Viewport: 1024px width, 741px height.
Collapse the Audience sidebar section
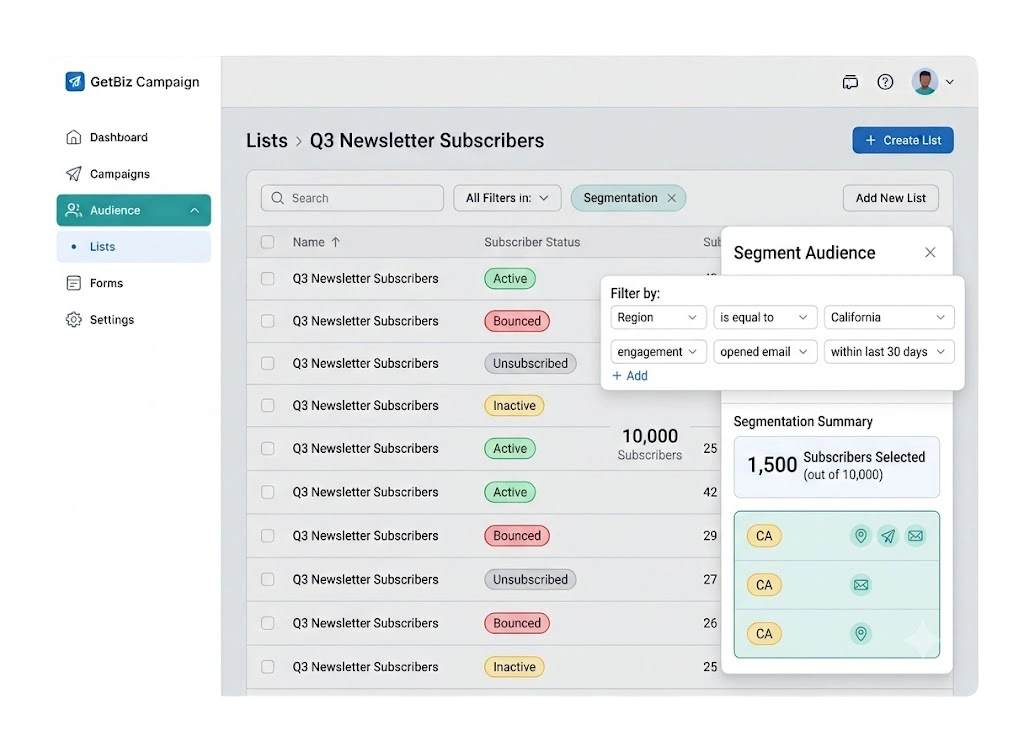click(195, 210)
